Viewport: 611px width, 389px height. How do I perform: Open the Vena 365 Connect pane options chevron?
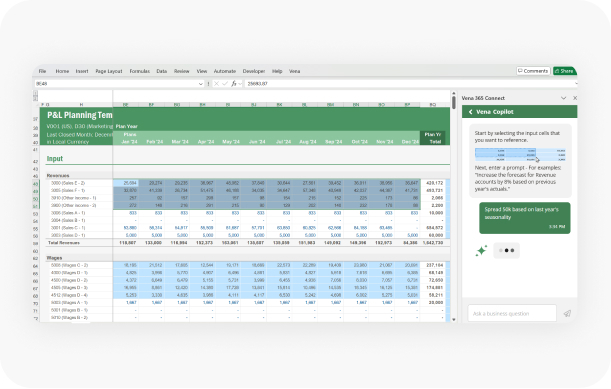563,98
